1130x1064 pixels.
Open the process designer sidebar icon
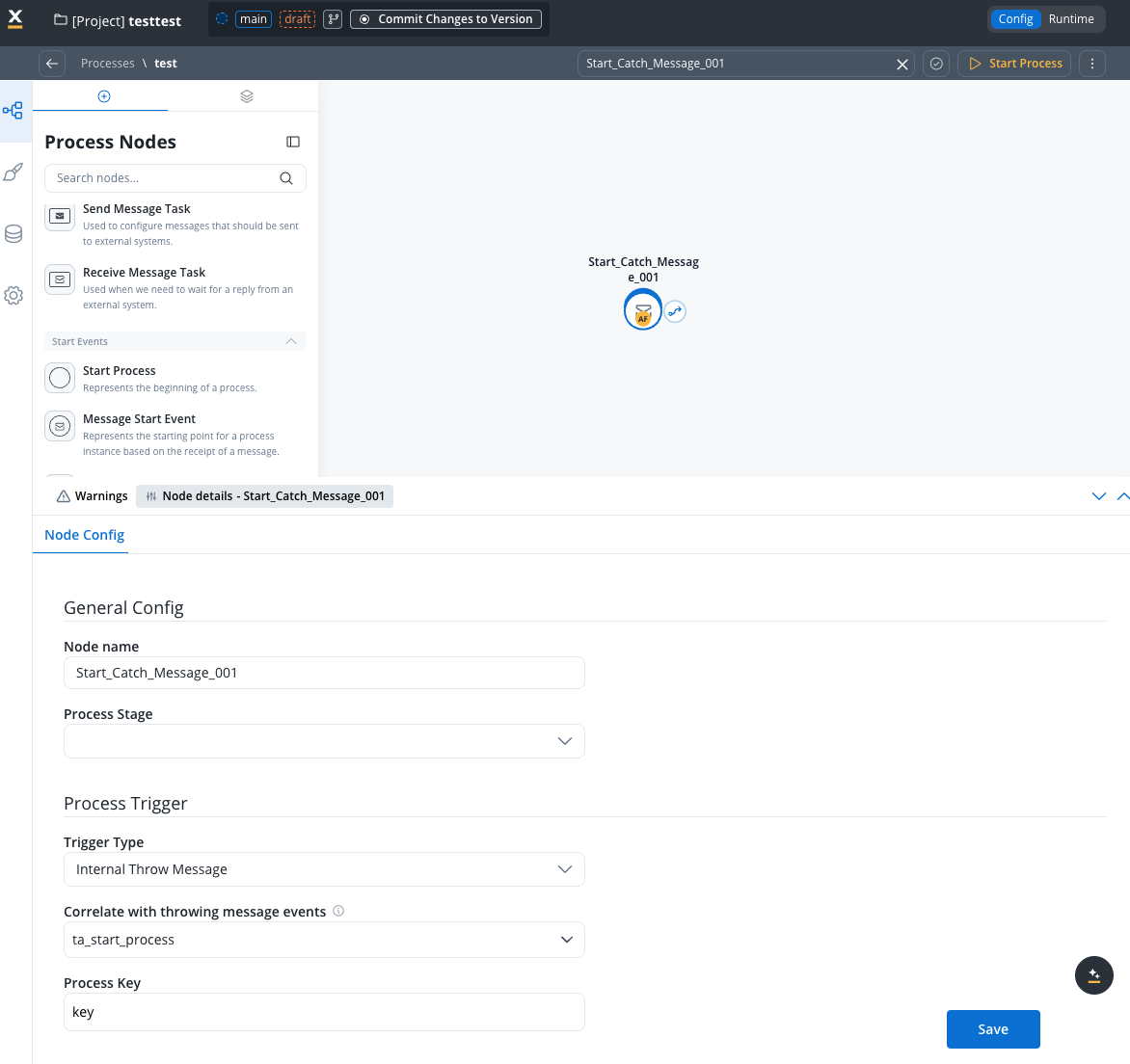tap(13, 111)
